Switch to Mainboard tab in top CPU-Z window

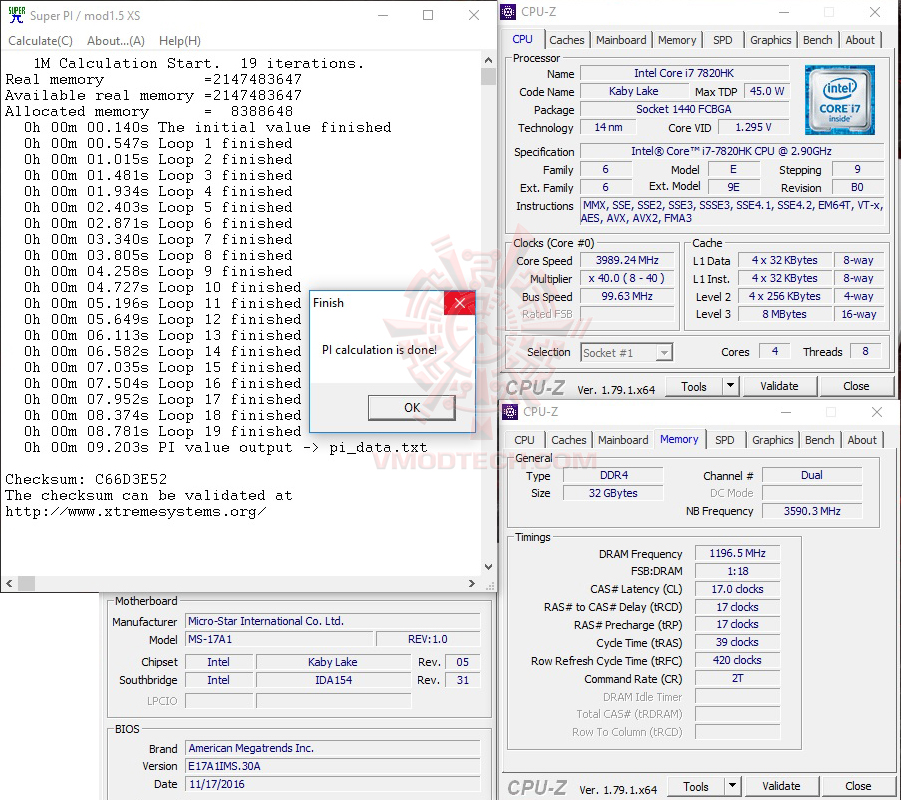[x=621, y=40]
